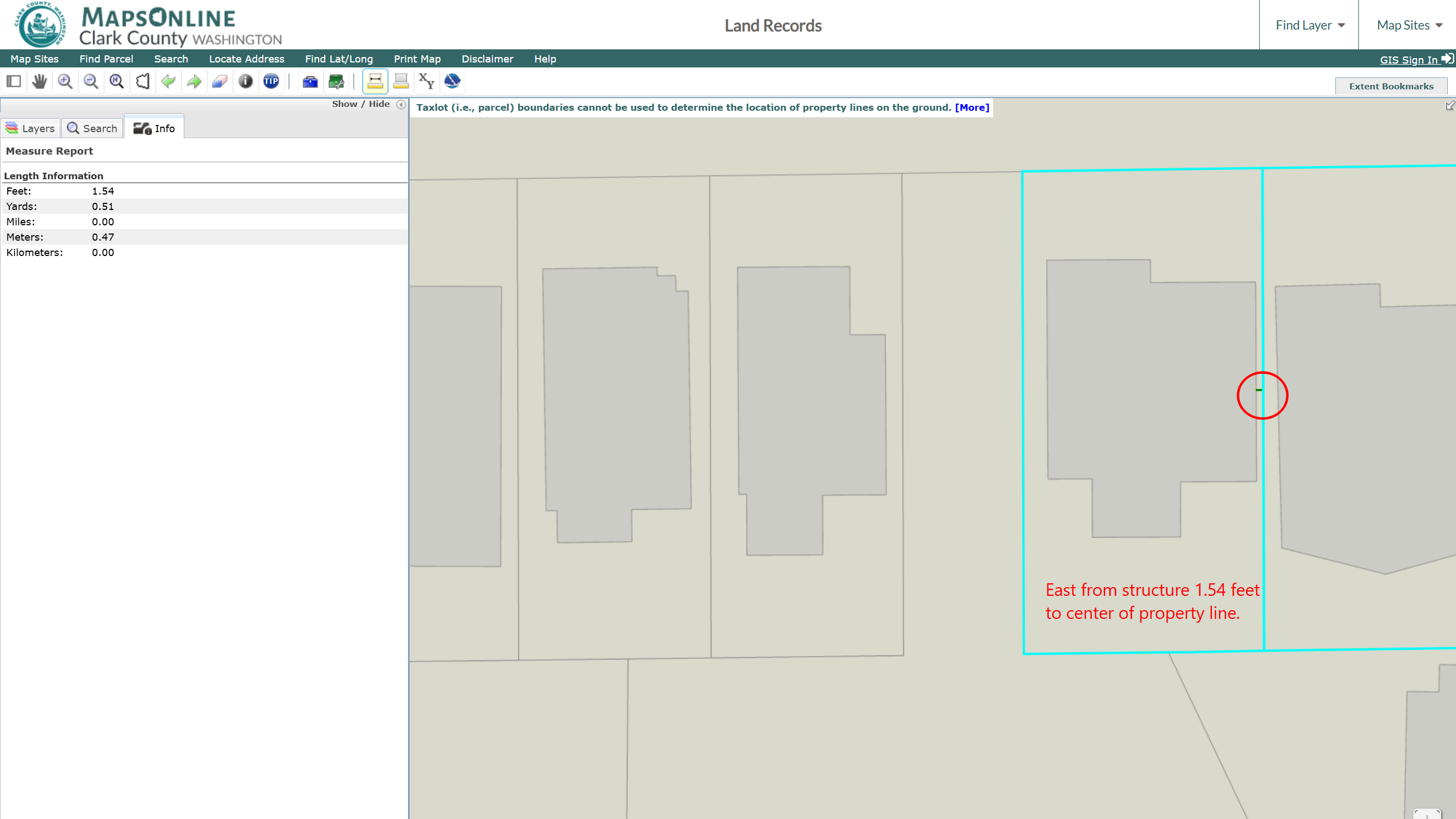
Task: Open the Find Parcel menu
Action: pos(106,59)
